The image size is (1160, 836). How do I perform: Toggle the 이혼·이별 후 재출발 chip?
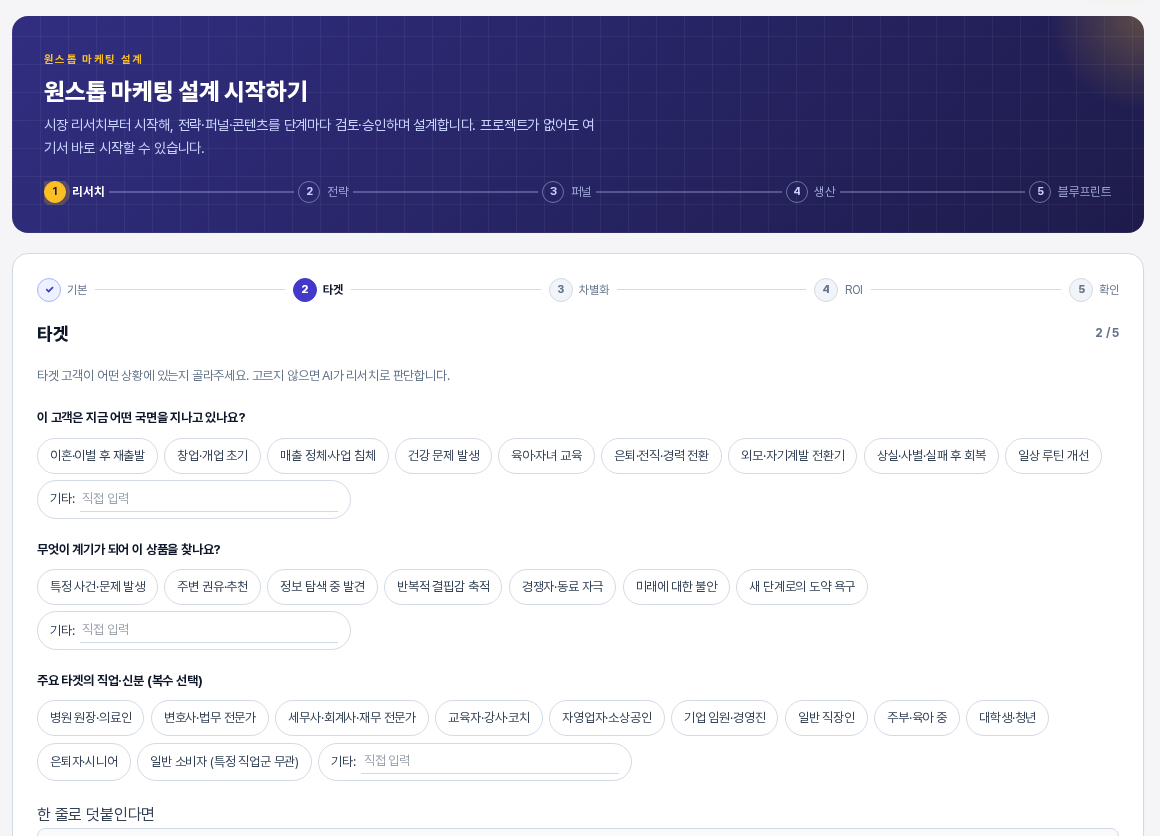tap(98, 456)
